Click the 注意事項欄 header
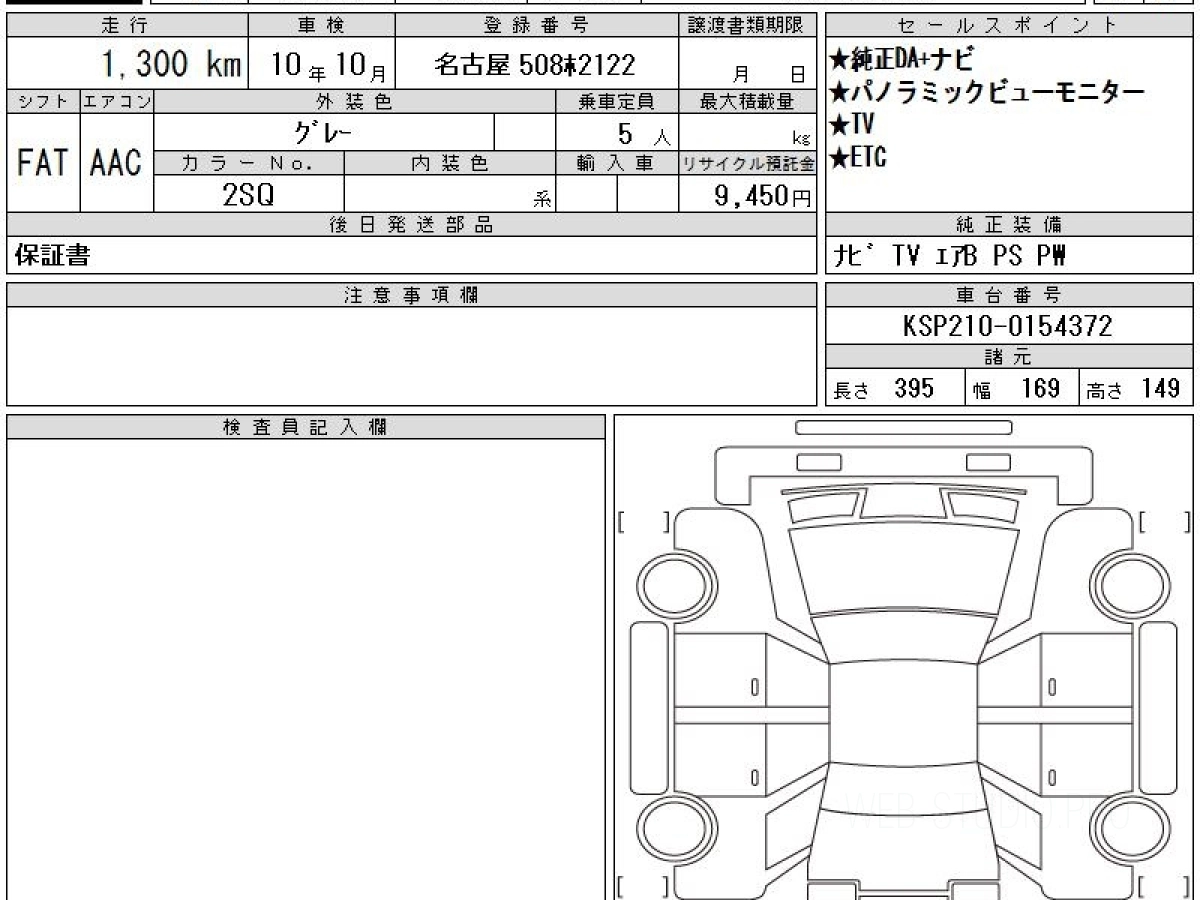 click(x=412, y=295)
